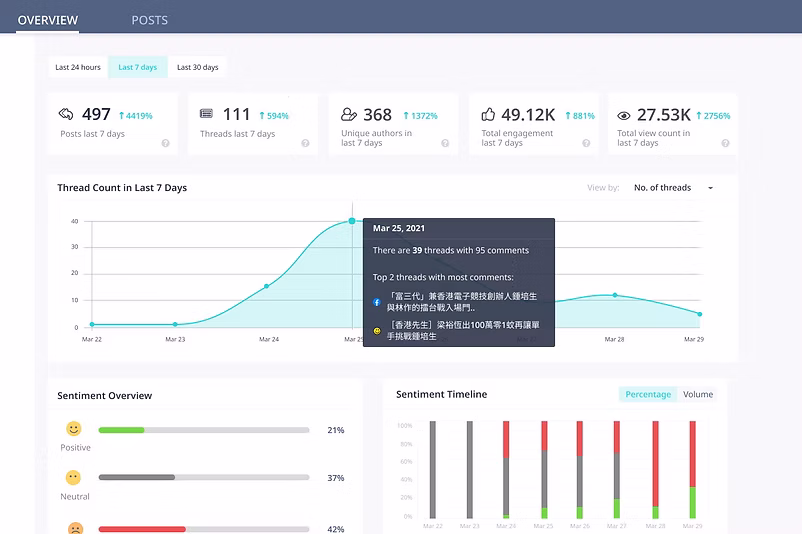Select Percentage view in Sentiment Timeline

point(647,394)
